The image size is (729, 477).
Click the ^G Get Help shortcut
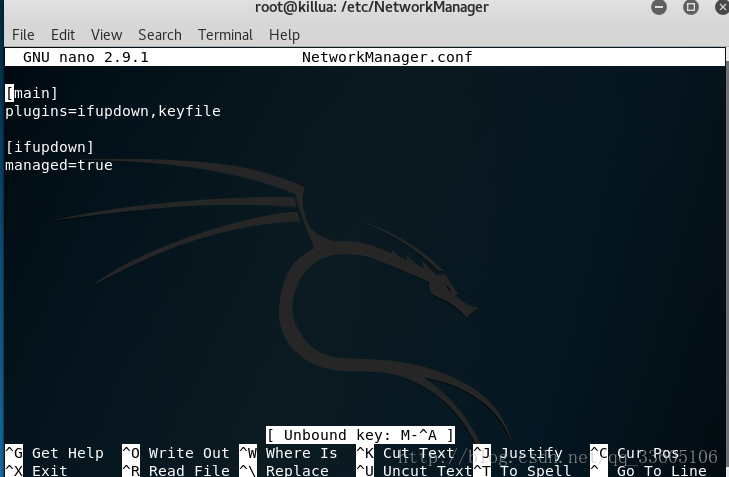[54, 453]
